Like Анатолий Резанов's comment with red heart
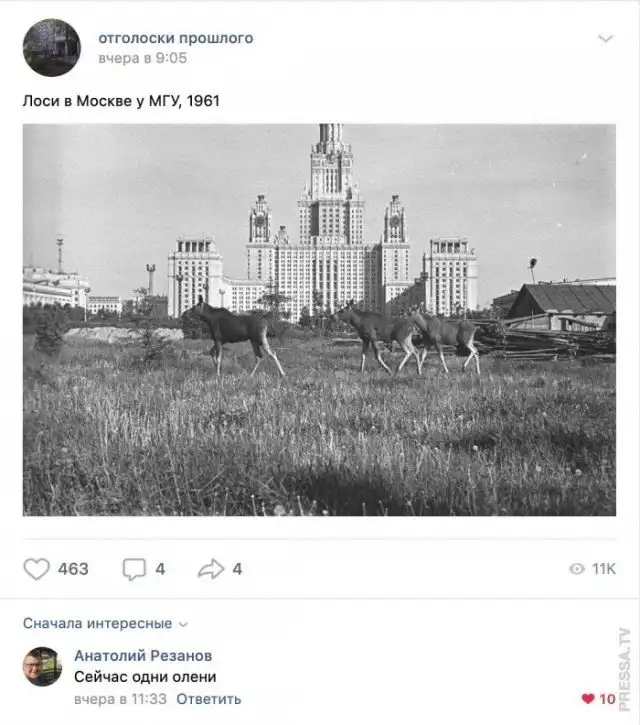This screenshot has height=725, width=640. click(588, 699)
